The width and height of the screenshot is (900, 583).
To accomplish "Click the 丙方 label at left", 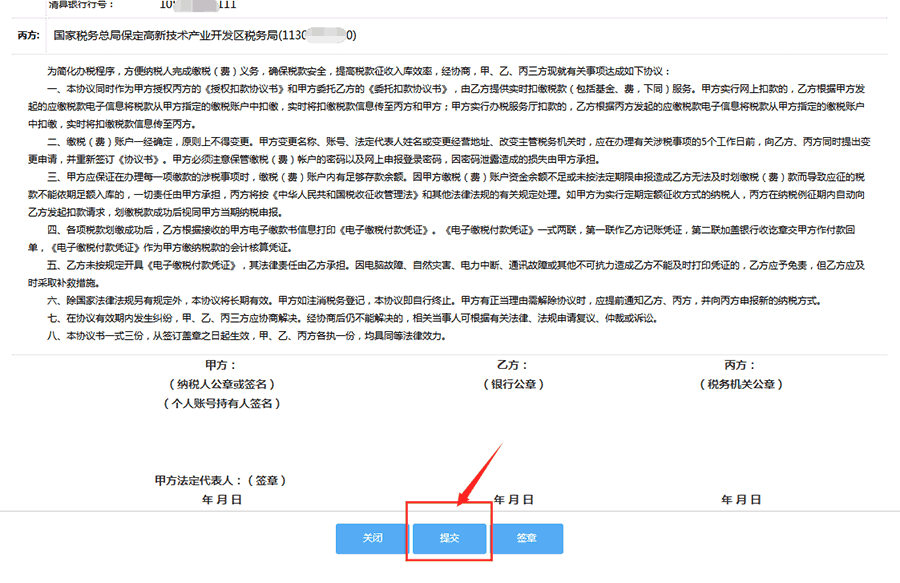I will [28, 35].
